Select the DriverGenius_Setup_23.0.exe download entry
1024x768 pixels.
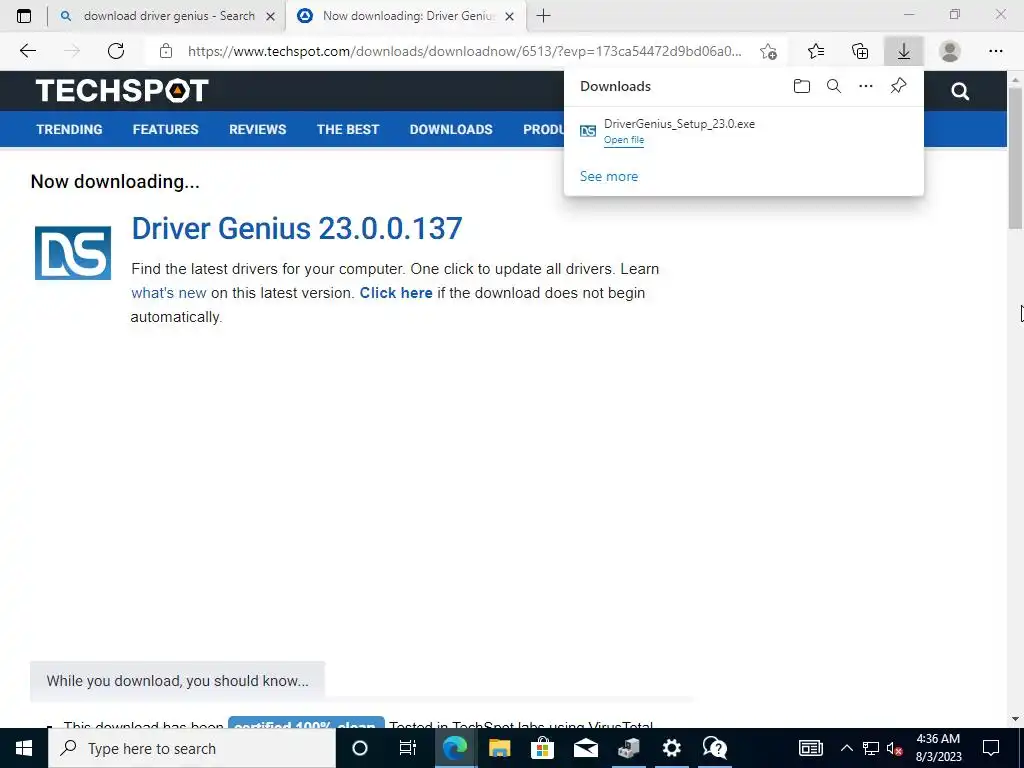click(743, 131)
